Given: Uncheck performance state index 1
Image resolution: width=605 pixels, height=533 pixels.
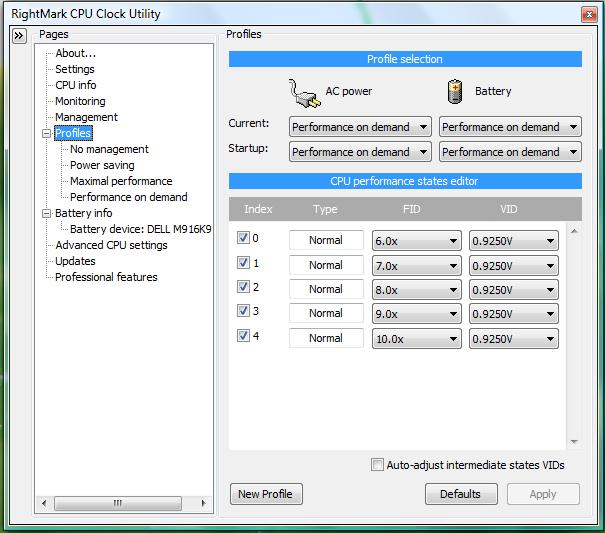Looking at the screenshot, I should click(243, 262).
